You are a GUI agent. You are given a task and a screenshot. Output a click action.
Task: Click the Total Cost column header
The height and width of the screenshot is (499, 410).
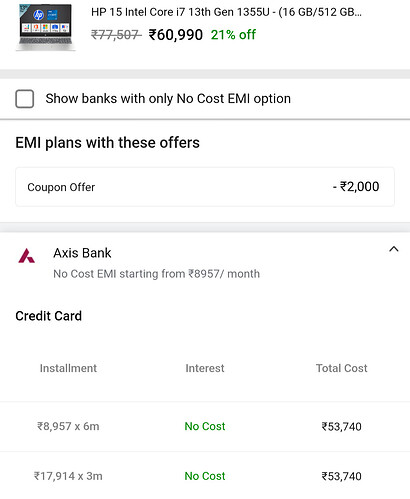coord(342,368)
